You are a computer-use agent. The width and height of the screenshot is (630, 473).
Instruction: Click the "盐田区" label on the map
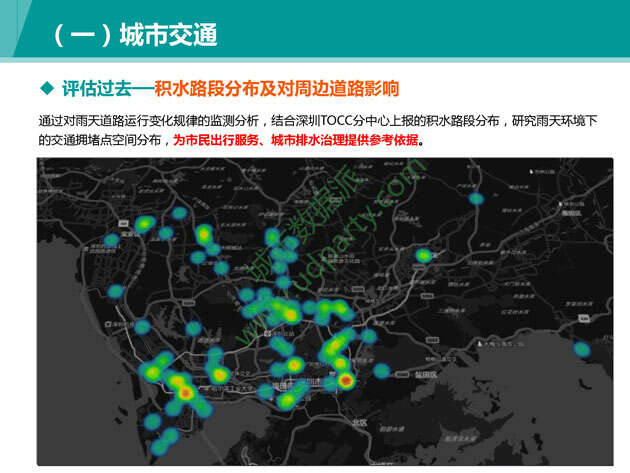point(426,375)
